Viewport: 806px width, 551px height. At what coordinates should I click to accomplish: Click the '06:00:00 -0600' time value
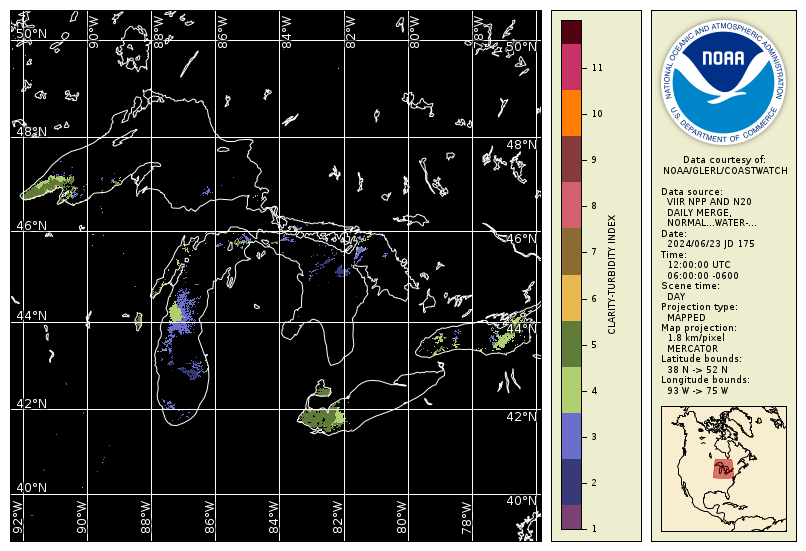(x=703, y=276)
